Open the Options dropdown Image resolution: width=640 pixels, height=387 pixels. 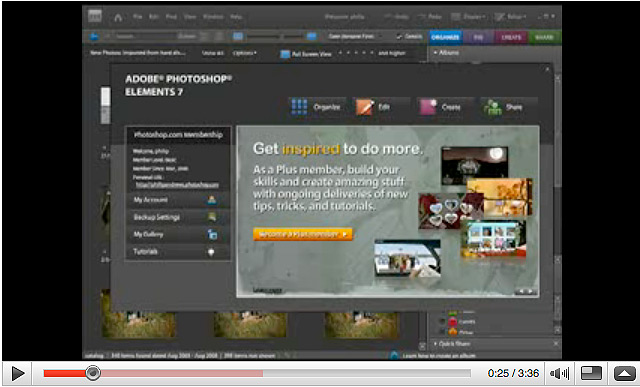pyautogui.click(x=244, y=53)
